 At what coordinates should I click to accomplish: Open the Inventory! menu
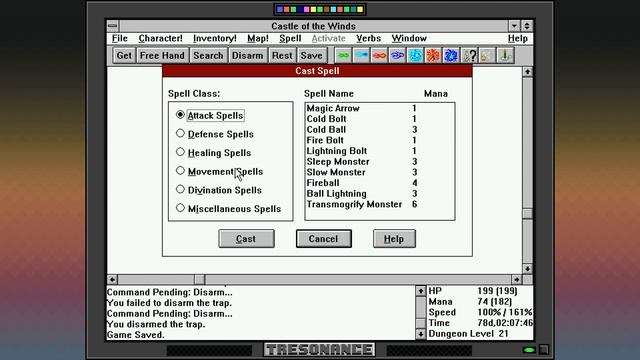(215, 38)
